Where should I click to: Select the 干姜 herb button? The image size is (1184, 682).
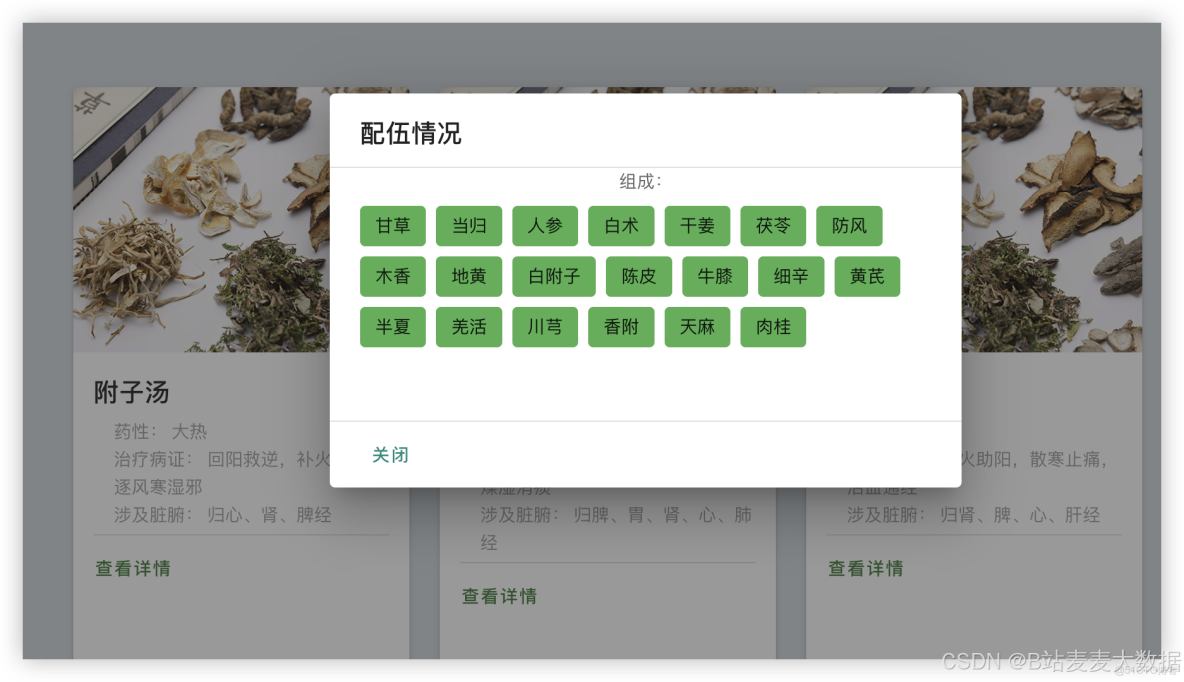[x=697, y=226]
